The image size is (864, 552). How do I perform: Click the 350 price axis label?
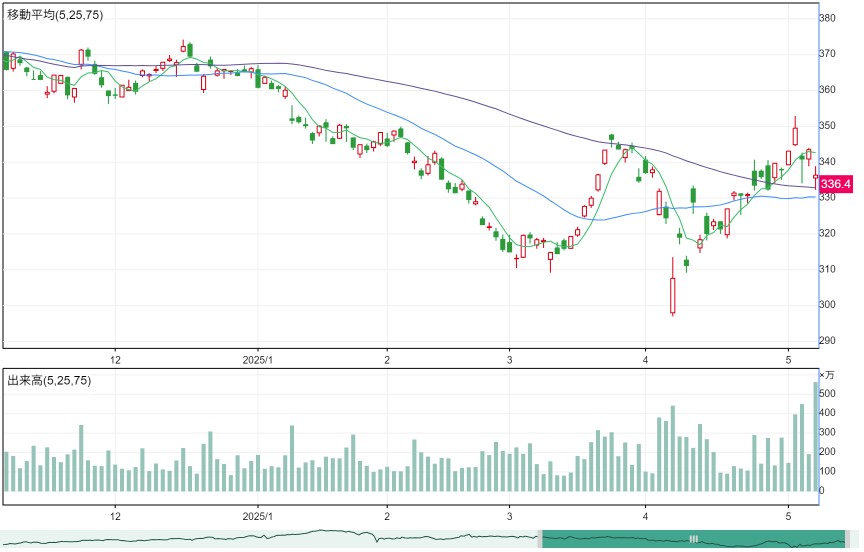coord(828,126)
